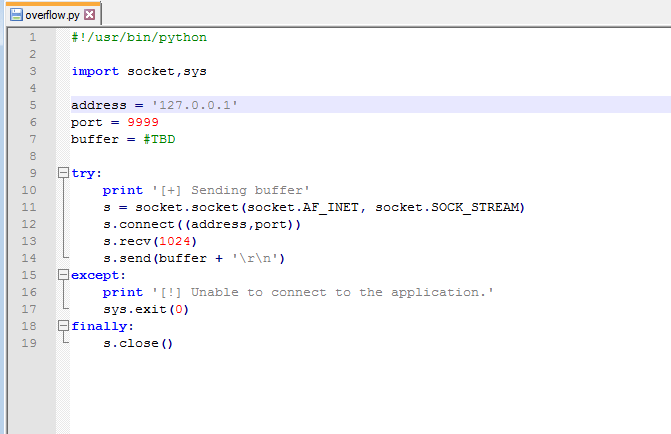Close the overflow.py tab
Image resolution: width=671 pixels, height=434 pixels.
pos(90,15)
